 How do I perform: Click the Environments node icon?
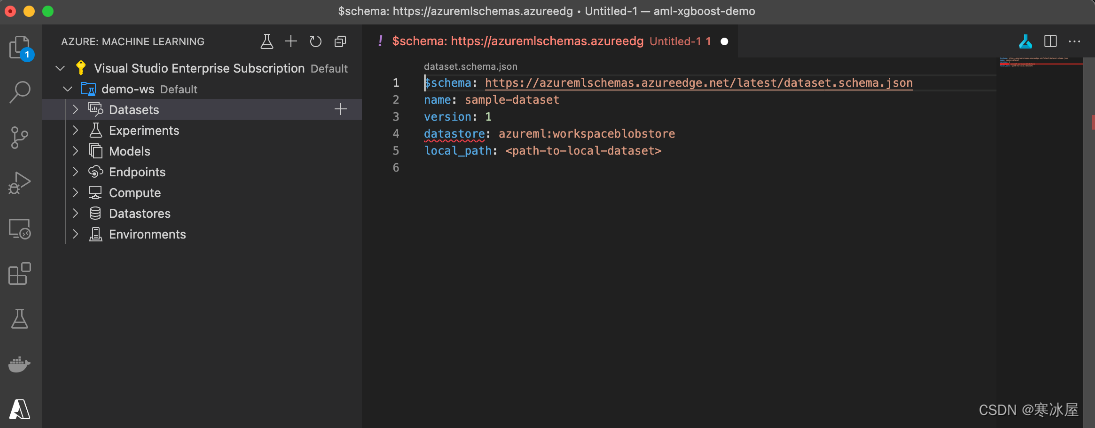[96, 234]
